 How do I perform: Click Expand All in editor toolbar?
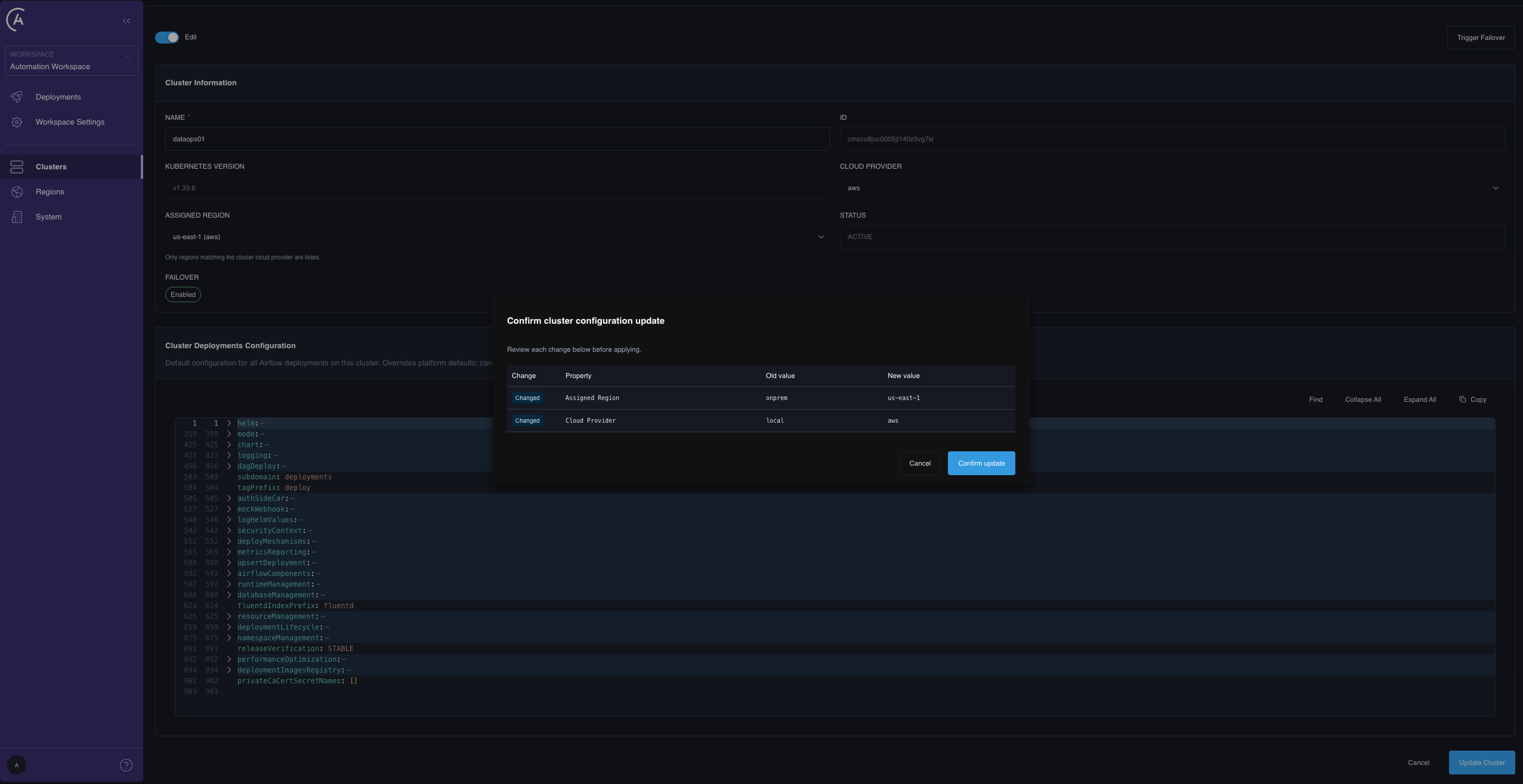1419,399
